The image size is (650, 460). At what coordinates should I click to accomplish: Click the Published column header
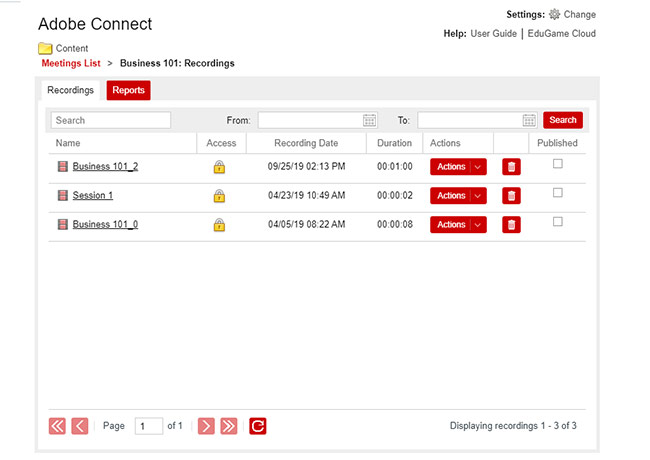pos(557,143)
